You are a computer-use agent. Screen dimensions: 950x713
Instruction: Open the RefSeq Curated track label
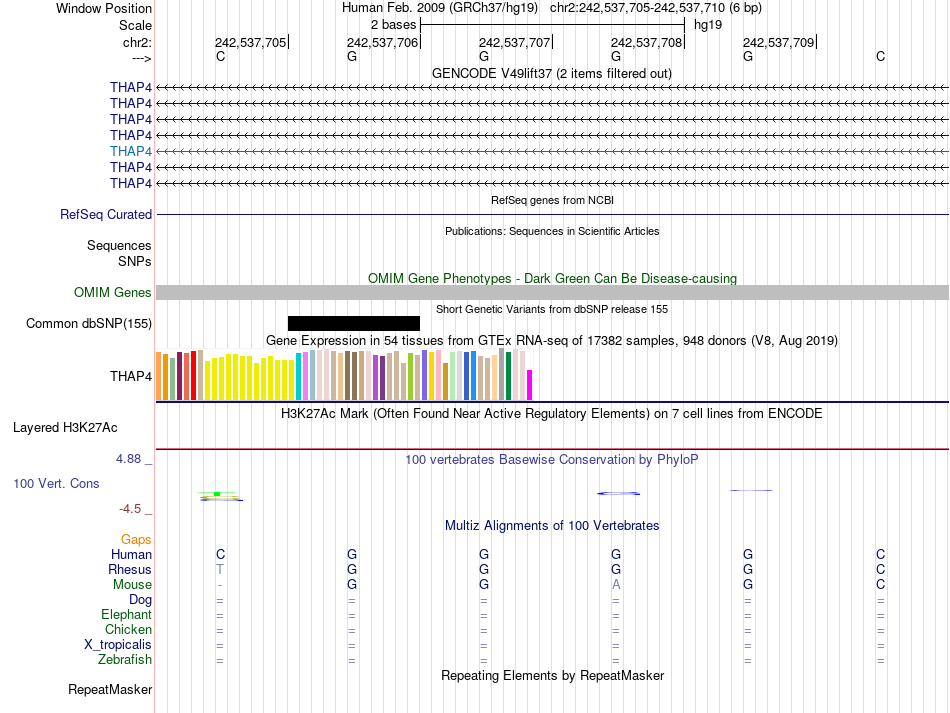click(x=106, y=214)
